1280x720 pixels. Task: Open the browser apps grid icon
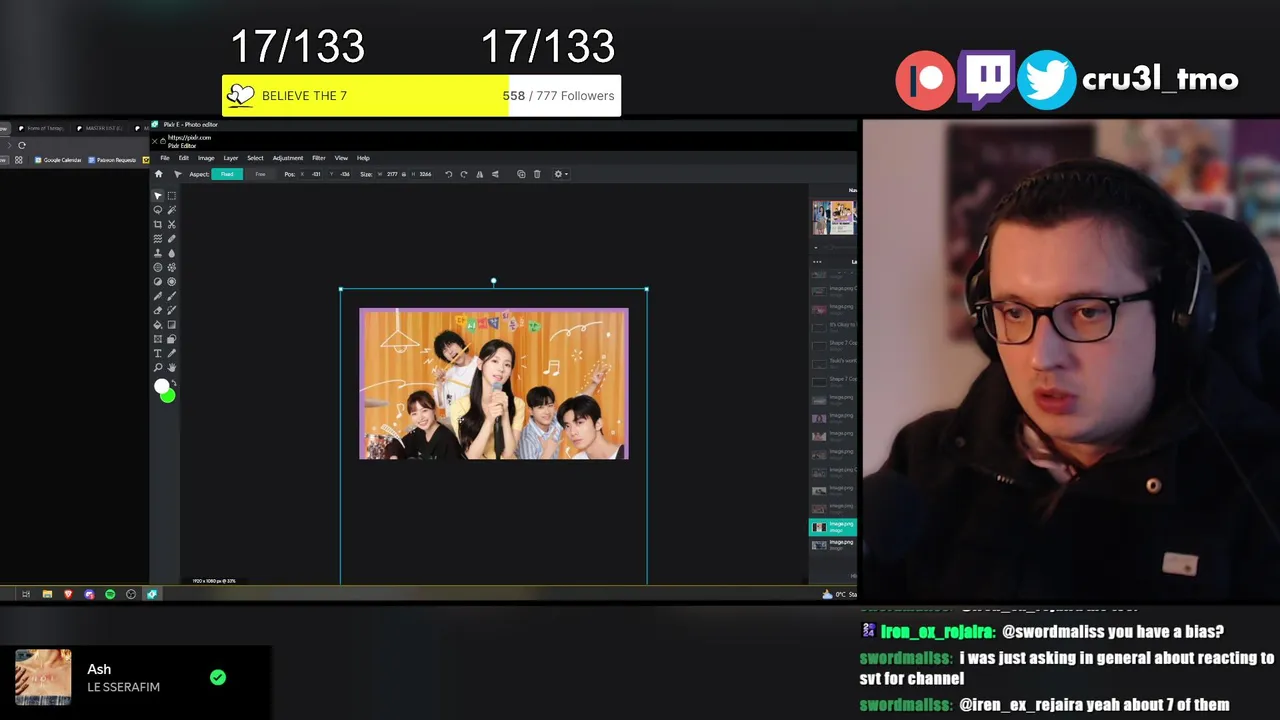click(18, 160)
